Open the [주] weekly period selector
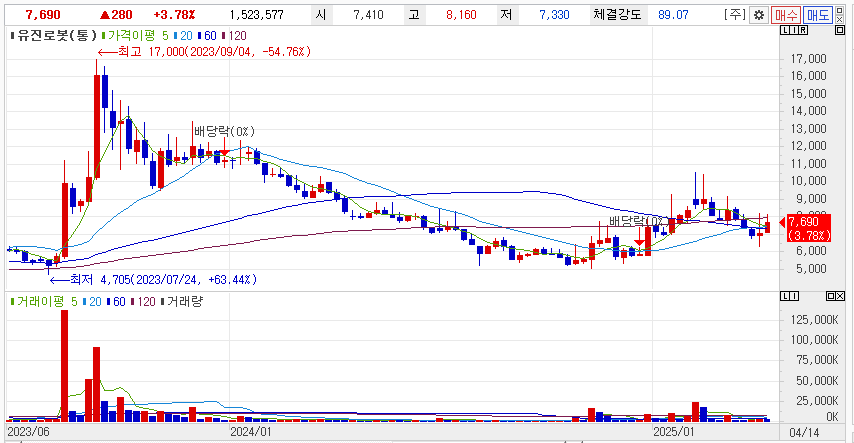The image size is (854, 443). pos(735,15)
